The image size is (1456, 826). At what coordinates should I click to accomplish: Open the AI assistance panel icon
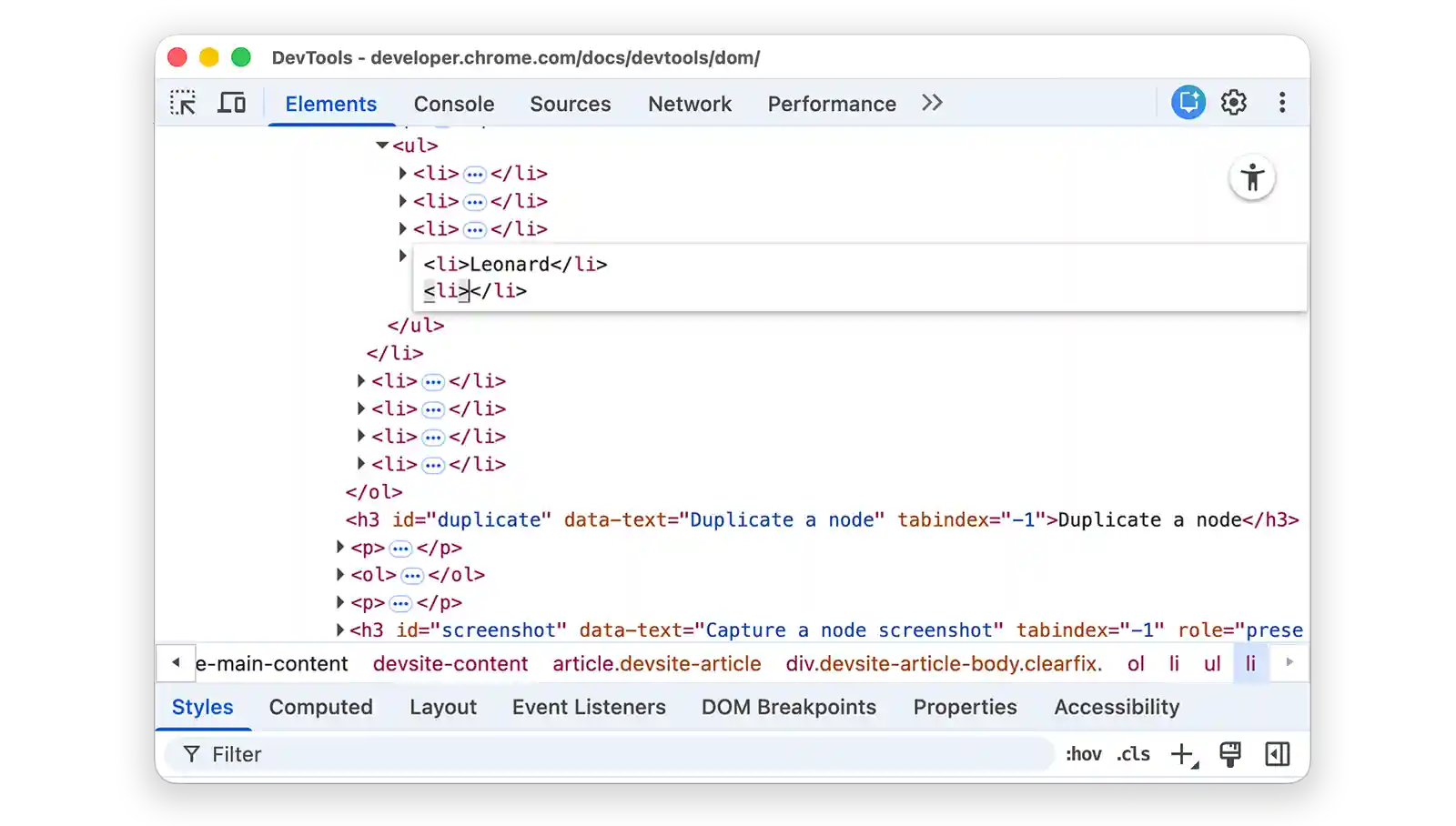pos(1187,102)
